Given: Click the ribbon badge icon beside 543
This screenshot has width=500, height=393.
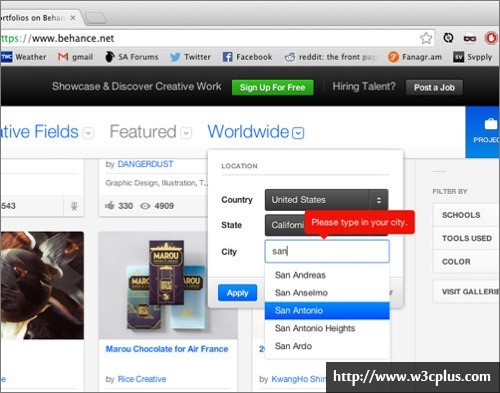Looking at the screenshot, I should (x=74, y=206).
